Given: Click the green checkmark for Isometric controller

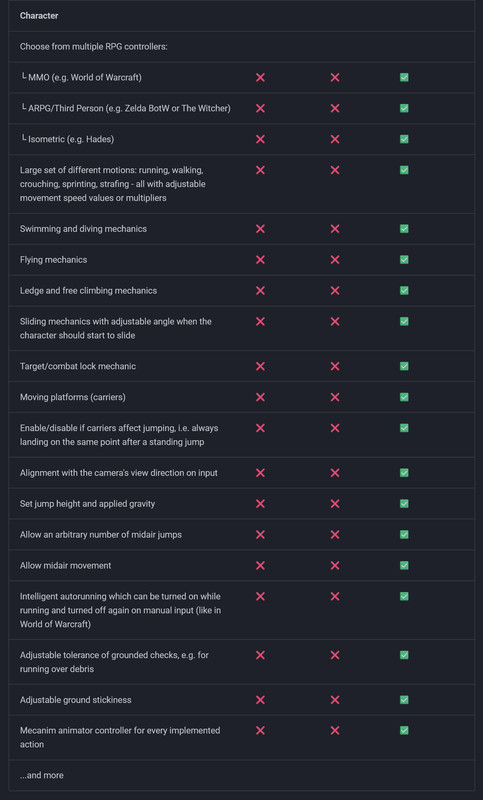Looking at the screenshot, I should [404, 139].
